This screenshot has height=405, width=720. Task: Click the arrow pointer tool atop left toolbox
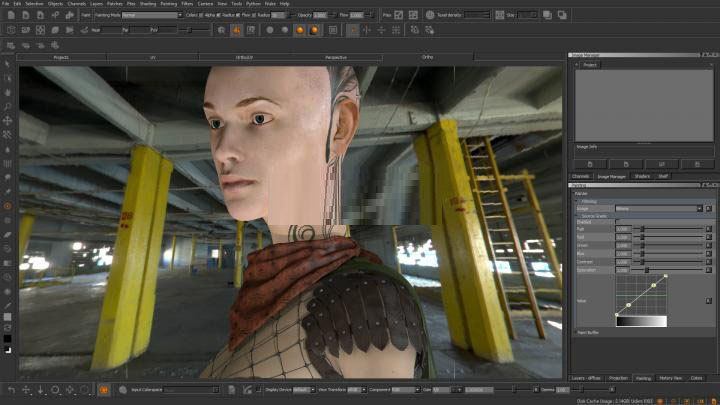pyautogui.click(x=7, y=64)
